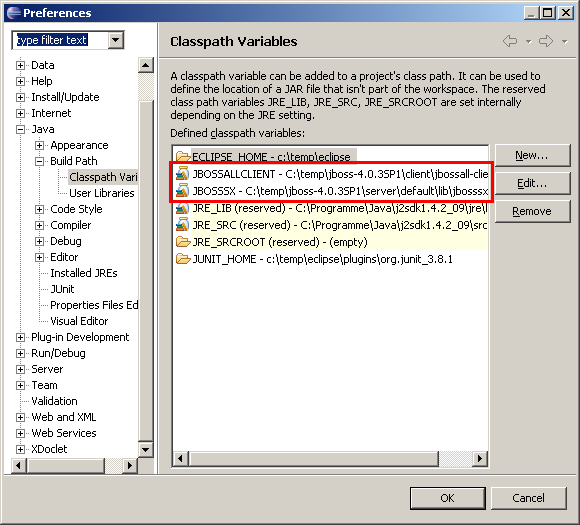Expand the Plug-in Development node
This screenshot has width=580, height=525.
(x=20, y=337)
